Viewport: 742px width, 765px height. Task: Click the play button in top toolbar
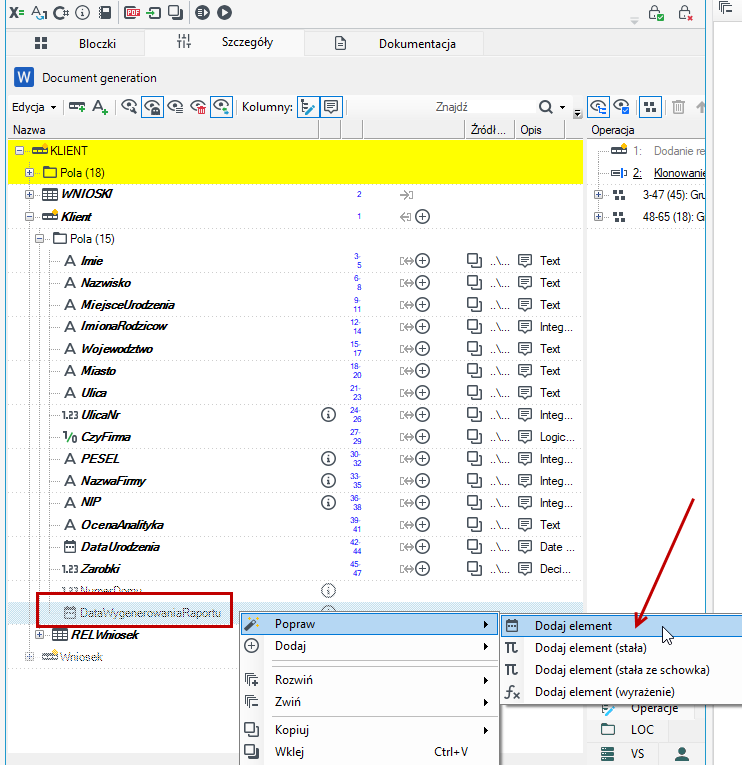(224, 12)
